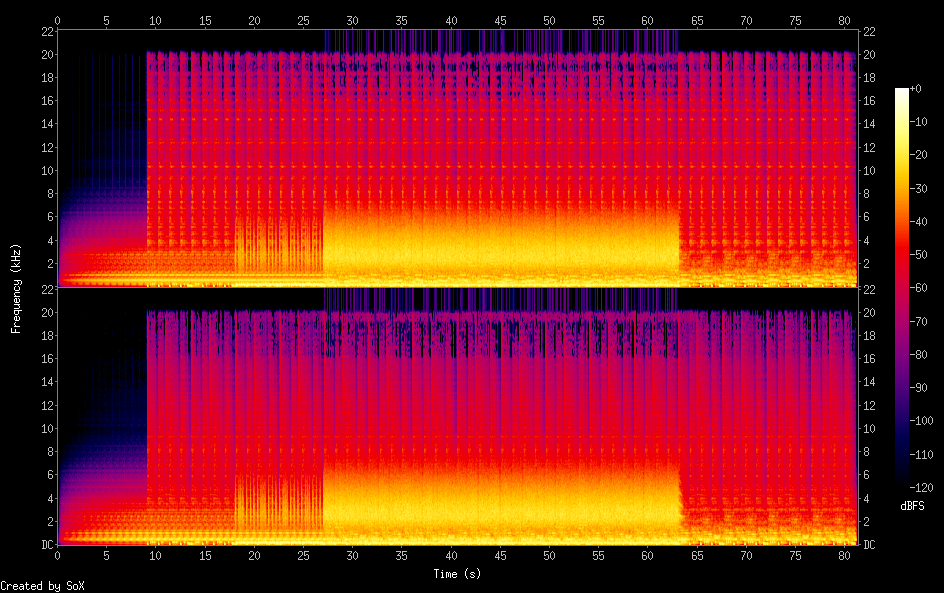
Task: Click the 'Time (s)' axis label
Action: [x=458, y=574]
